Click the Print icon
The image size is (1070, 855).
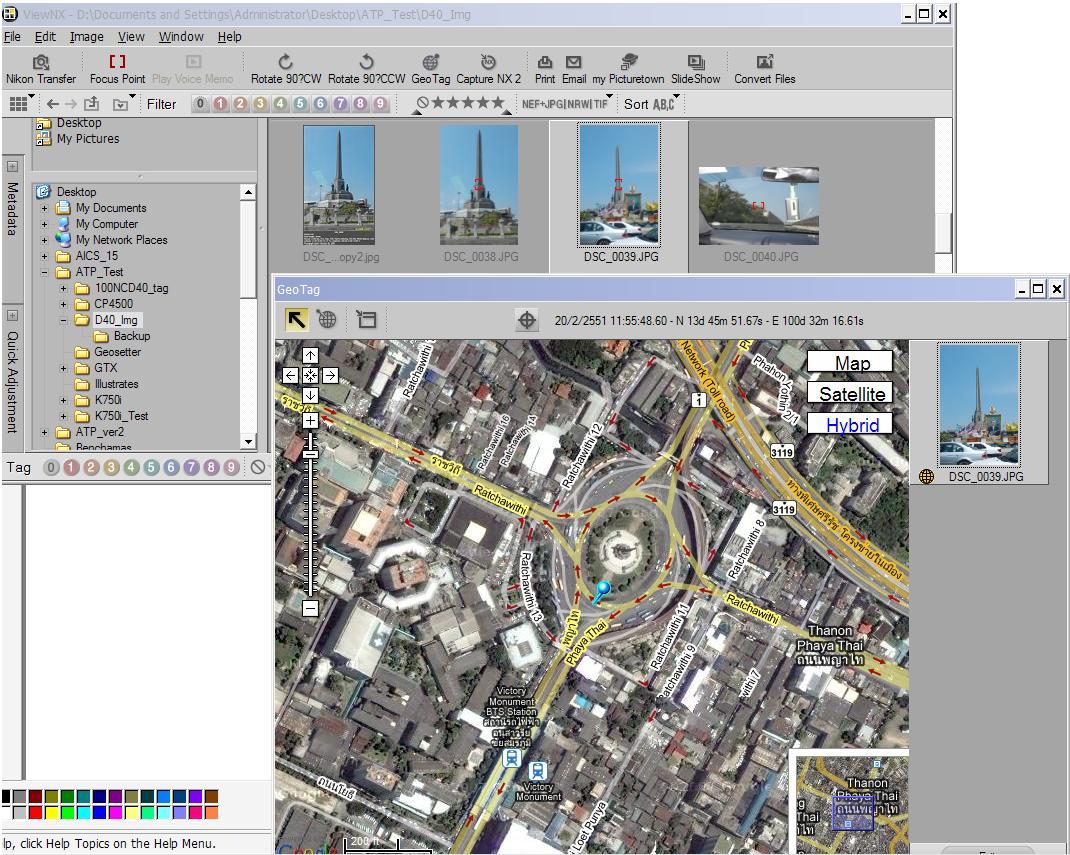tap(545, 70)
